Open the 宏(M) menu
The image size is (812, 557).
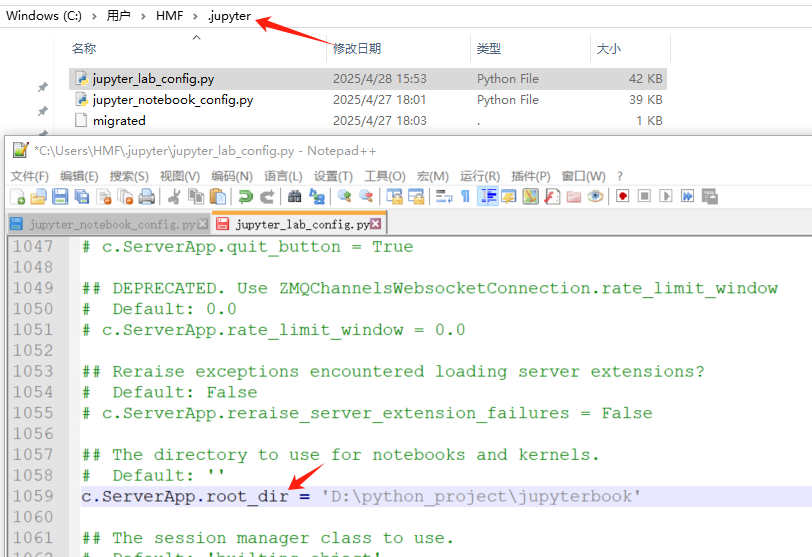pos(432,177)
